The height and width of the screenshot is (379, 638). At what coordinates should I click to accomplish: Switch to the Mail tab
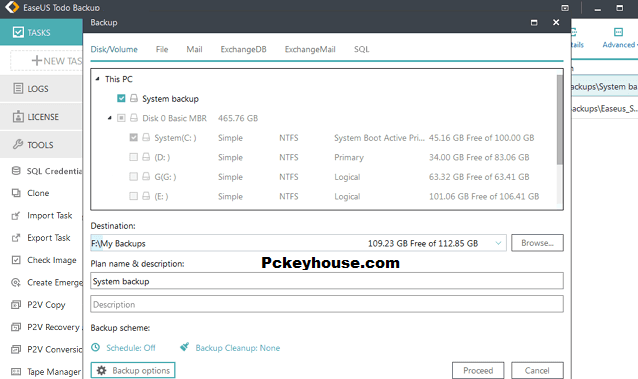pos(194,49)
